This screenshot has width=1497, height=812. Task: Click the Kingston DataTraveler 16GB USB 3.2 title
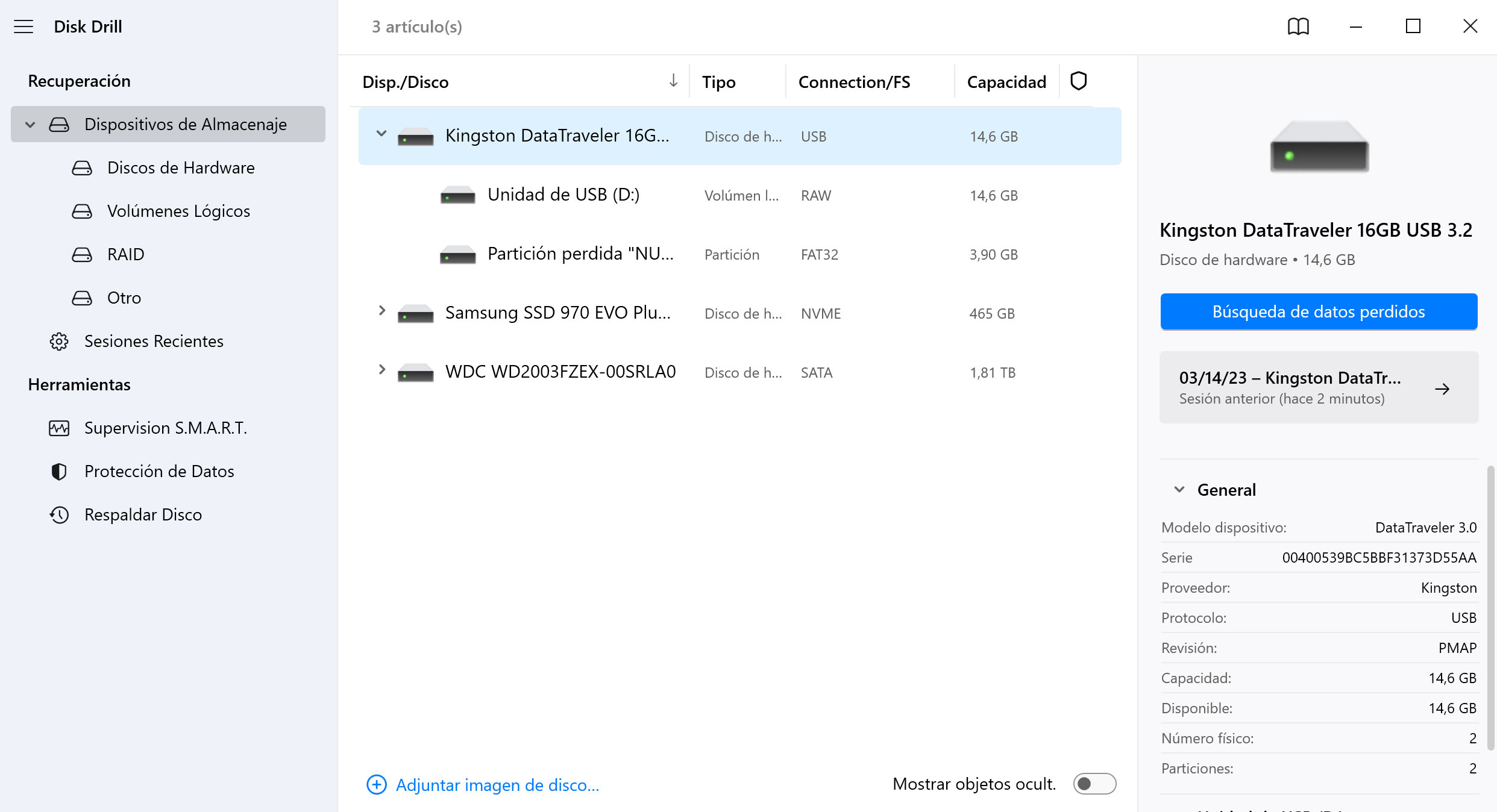(1316, 230)
